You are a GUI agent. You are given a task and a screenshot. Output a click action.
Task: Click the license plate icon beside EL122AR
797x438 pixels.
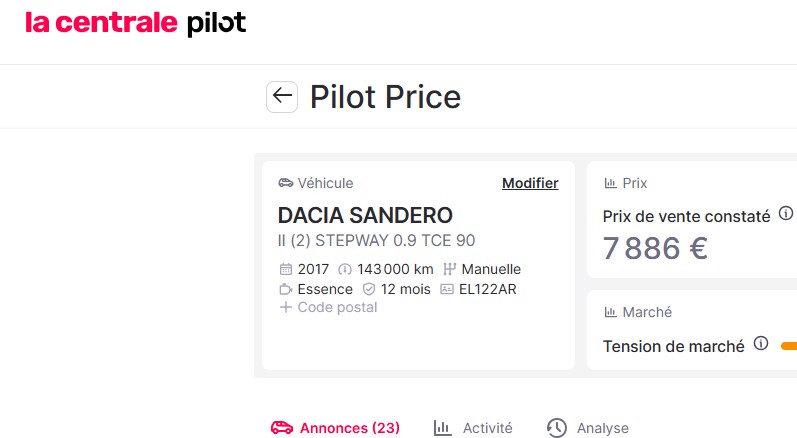447,289
